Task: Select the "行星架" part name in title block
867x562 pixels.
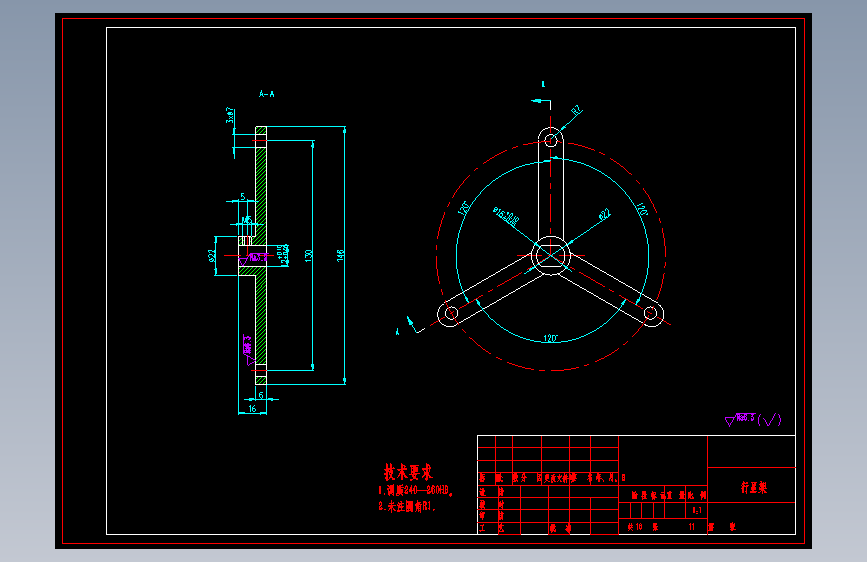Action: (754, 487)
